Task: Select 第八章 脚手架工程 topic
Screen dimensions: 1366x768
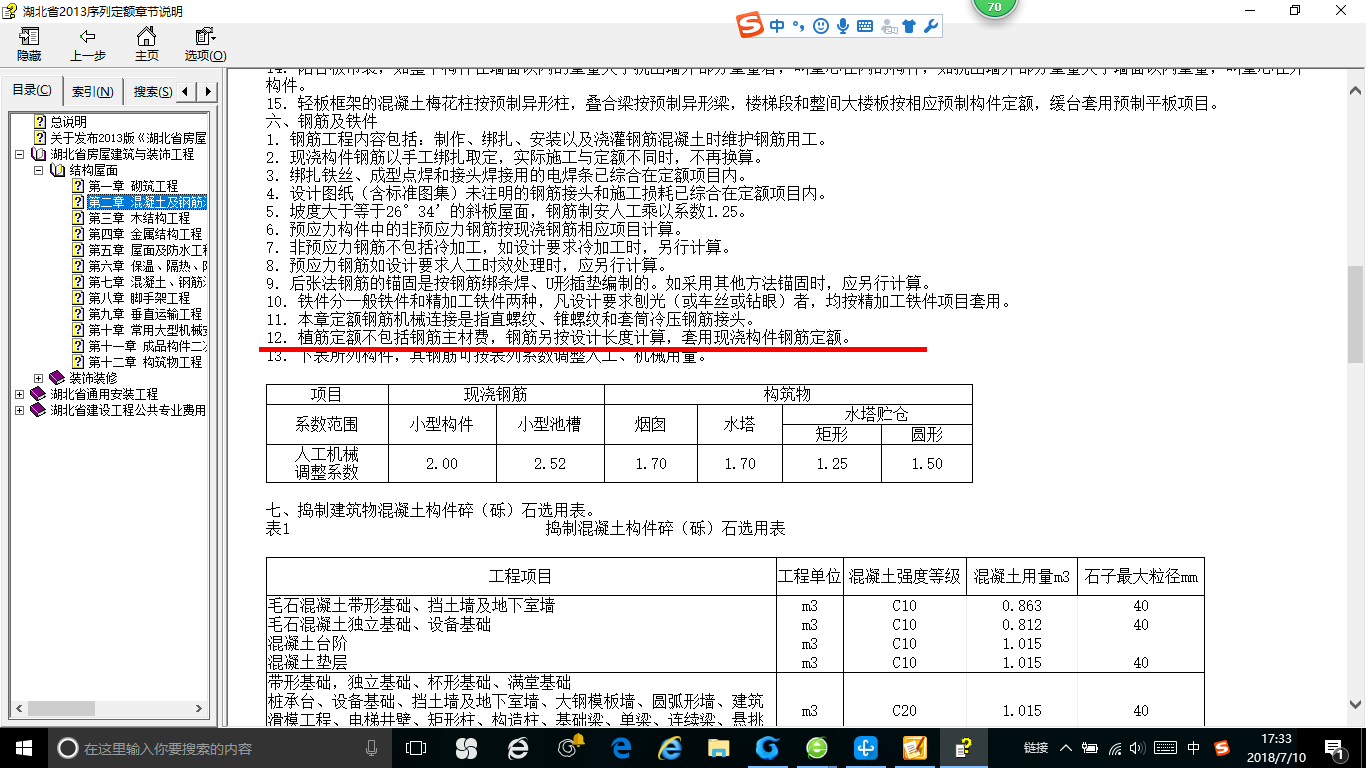Action: pyautogui.click(x=139, y=298)
